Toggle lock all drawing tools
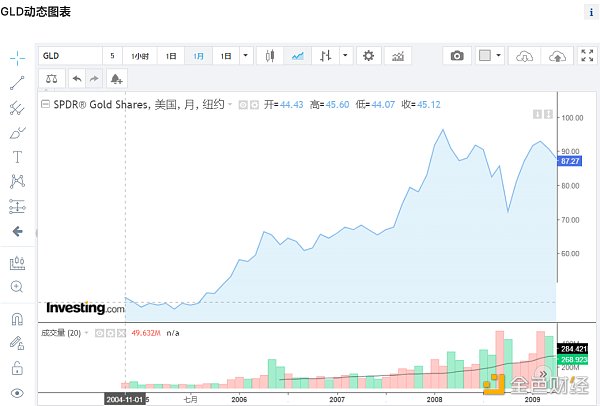 [x=17, y=368]
